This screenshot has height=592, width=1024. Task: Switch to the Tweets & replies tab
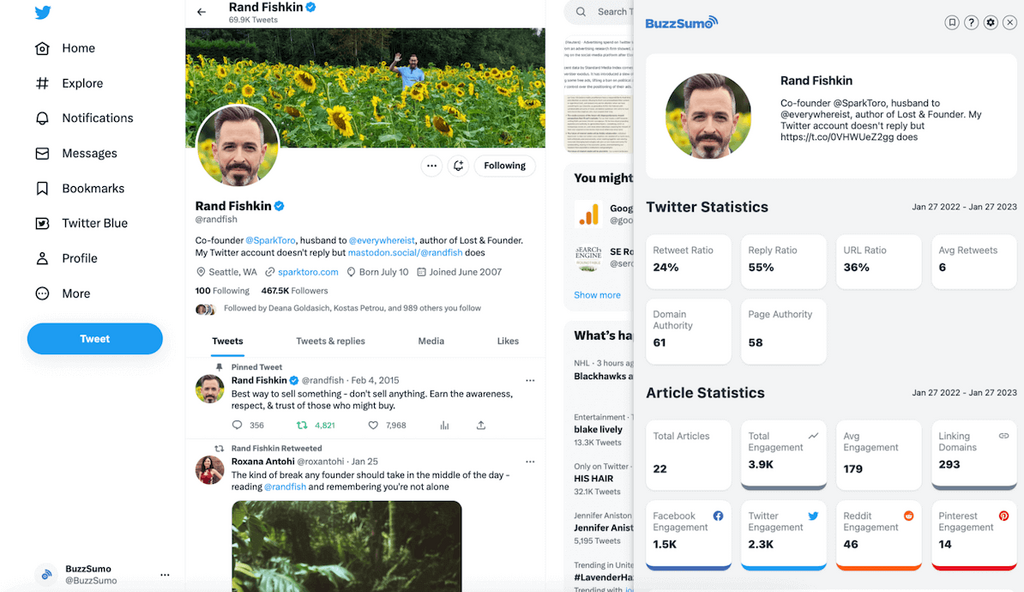330,341
